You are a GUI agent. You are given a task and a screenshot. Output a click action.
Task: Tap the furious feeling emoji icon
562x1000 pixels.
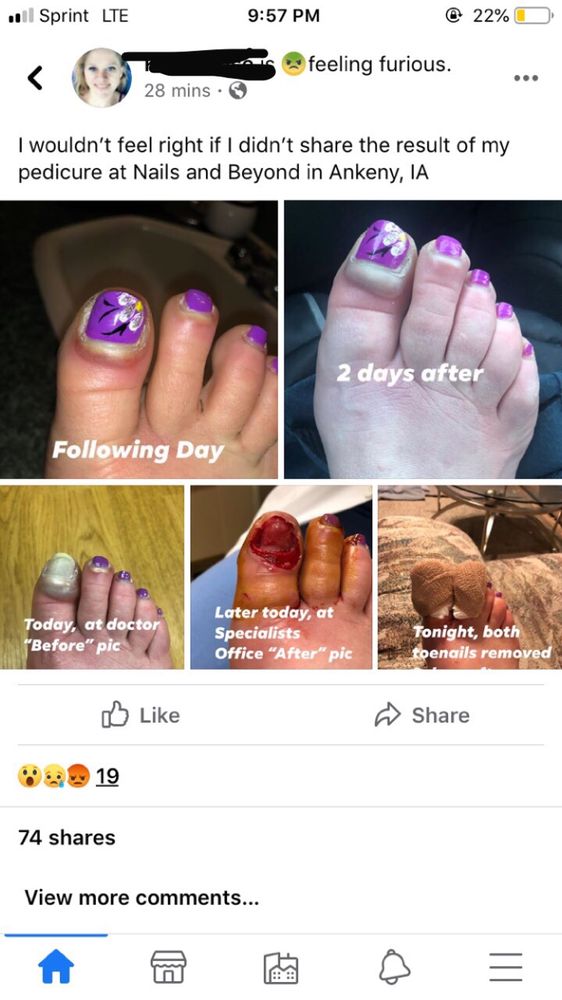click(x=293, y=65)
